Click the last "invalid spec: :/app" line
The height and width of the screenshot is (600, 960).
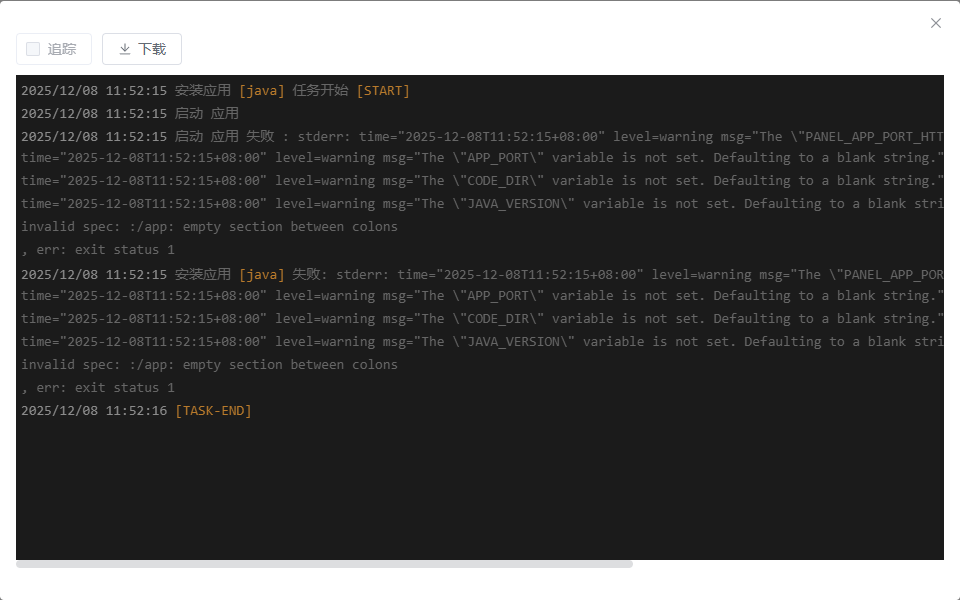[209, 365]
